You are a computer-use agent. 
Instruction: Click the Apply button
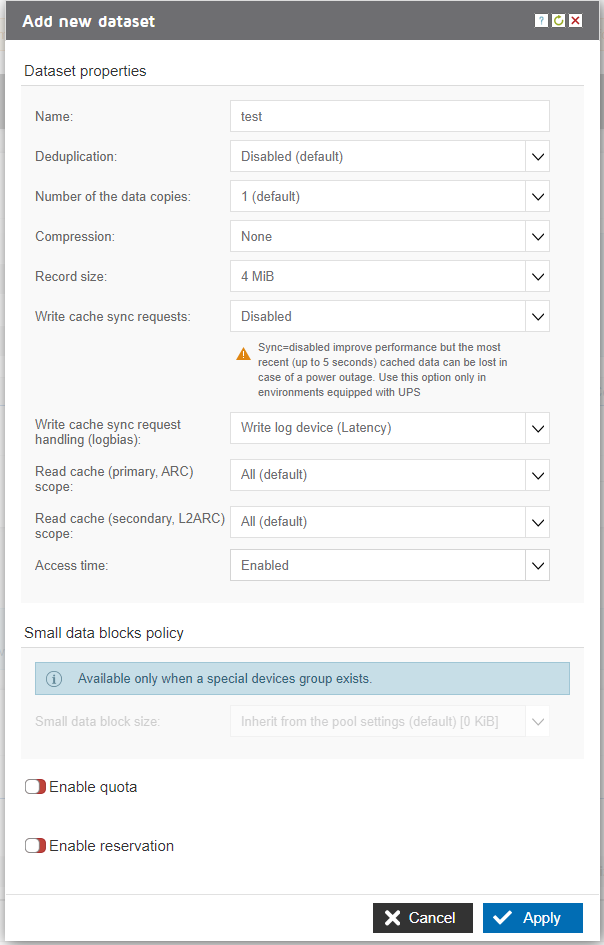click(x=533, y=918)
